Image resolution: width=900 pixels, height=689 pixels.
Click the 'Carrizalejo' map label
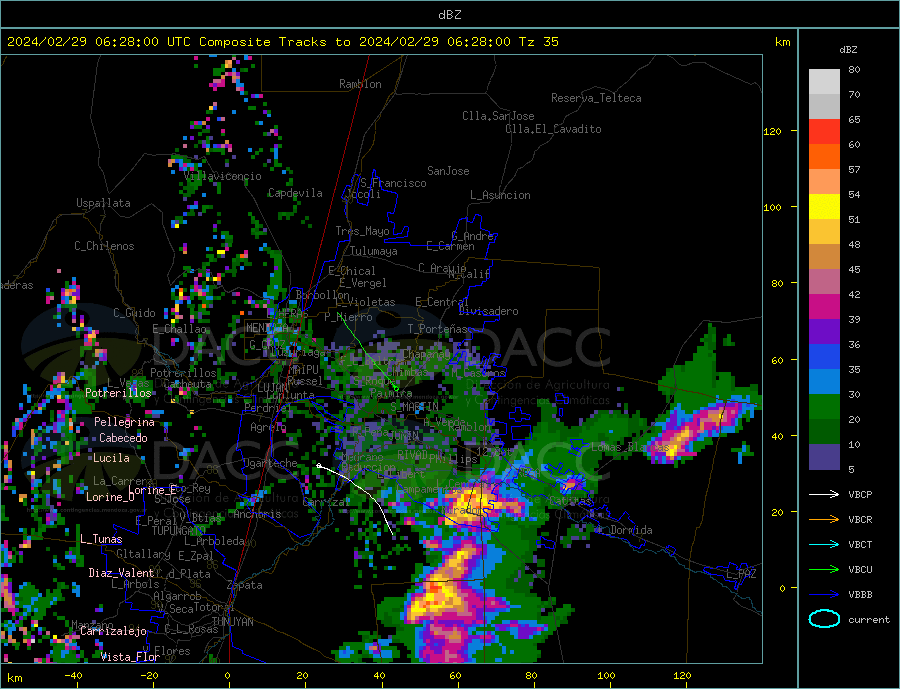(113, 631)
